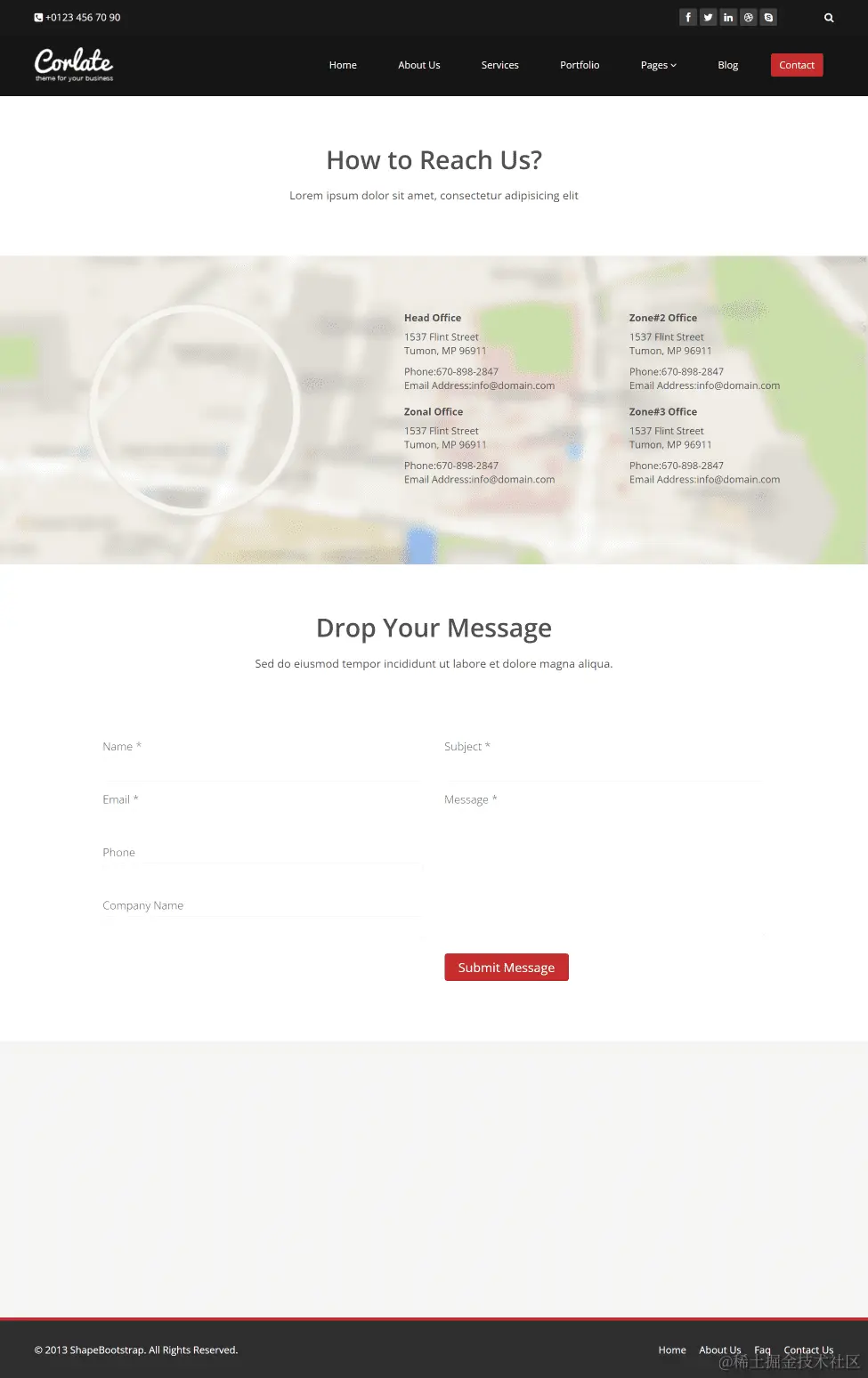Click the Zone#3 Office email address
Viewport: 868px width, 1378px height.
click(738, 479)
